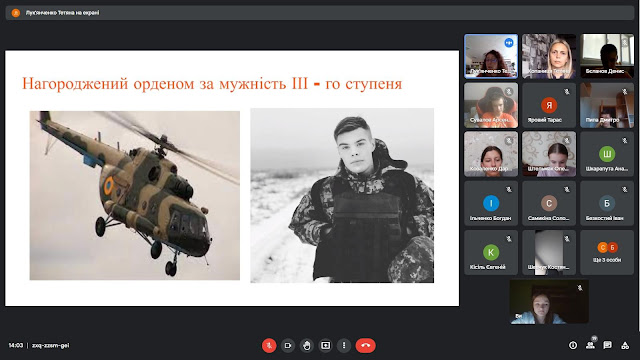
Task: Click muted mic icon on Пипа Дмитро tile
Action: coord(625,92)
